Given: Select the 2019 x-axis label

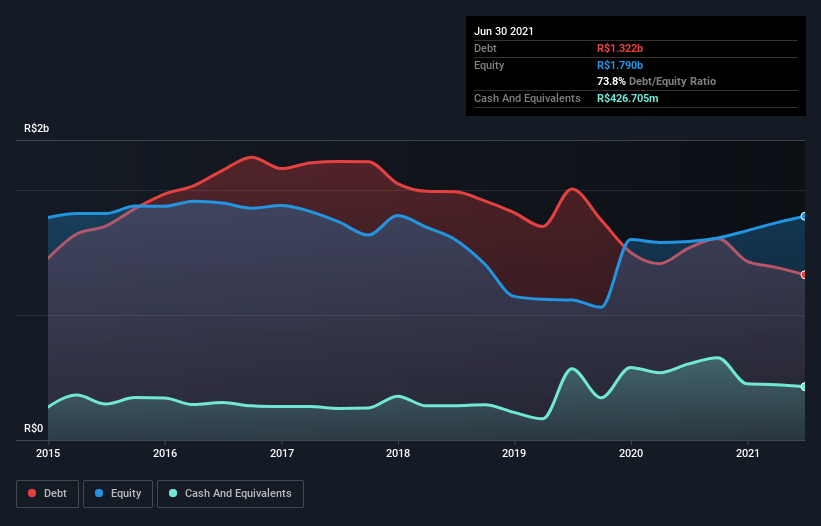Looking at the screenshot, I should (514, 453).
